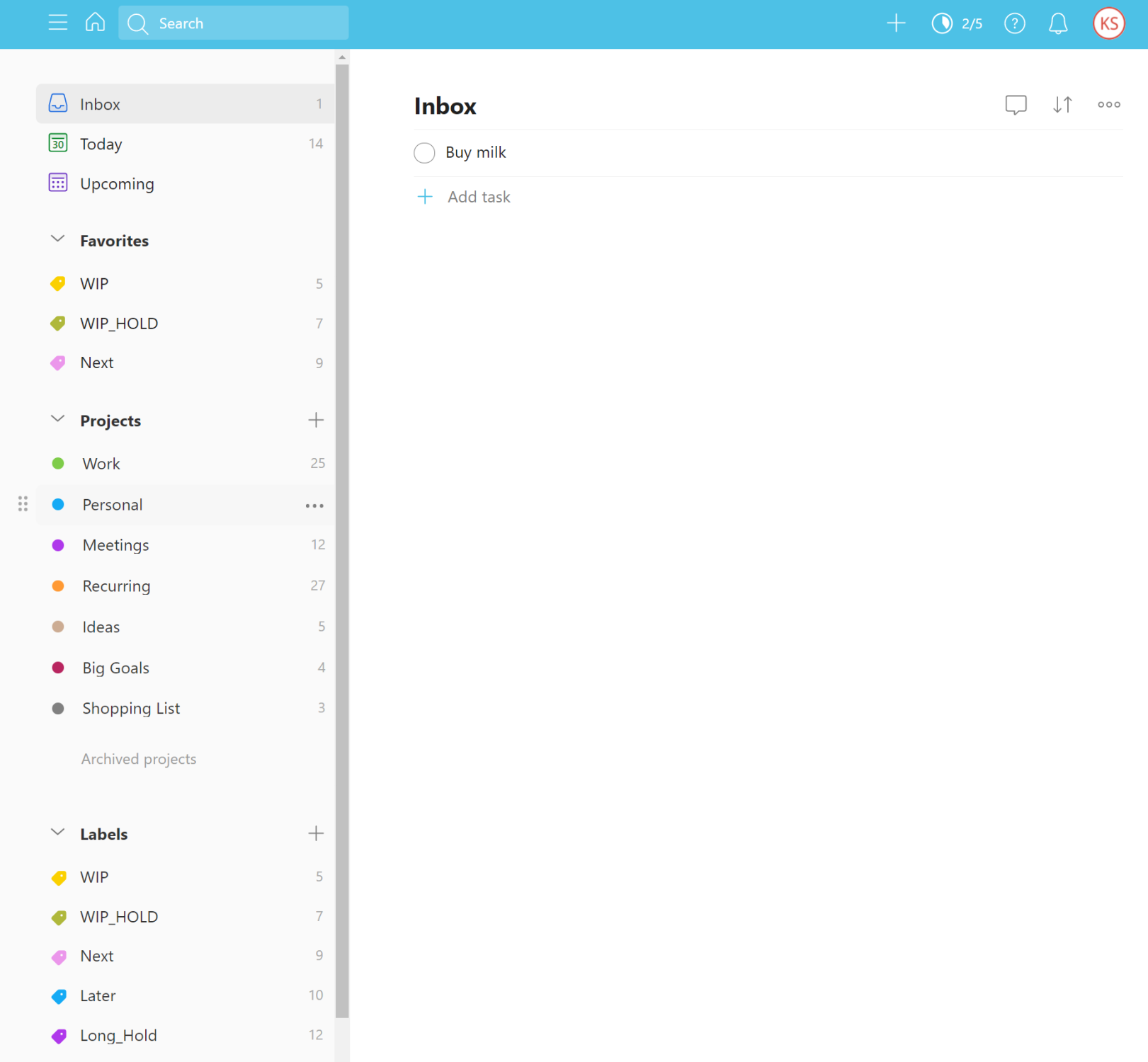This screenshot has width=1148, height=1062.
Task: Click the Inbox tray icon in sidebar
Action: [58, 103]
